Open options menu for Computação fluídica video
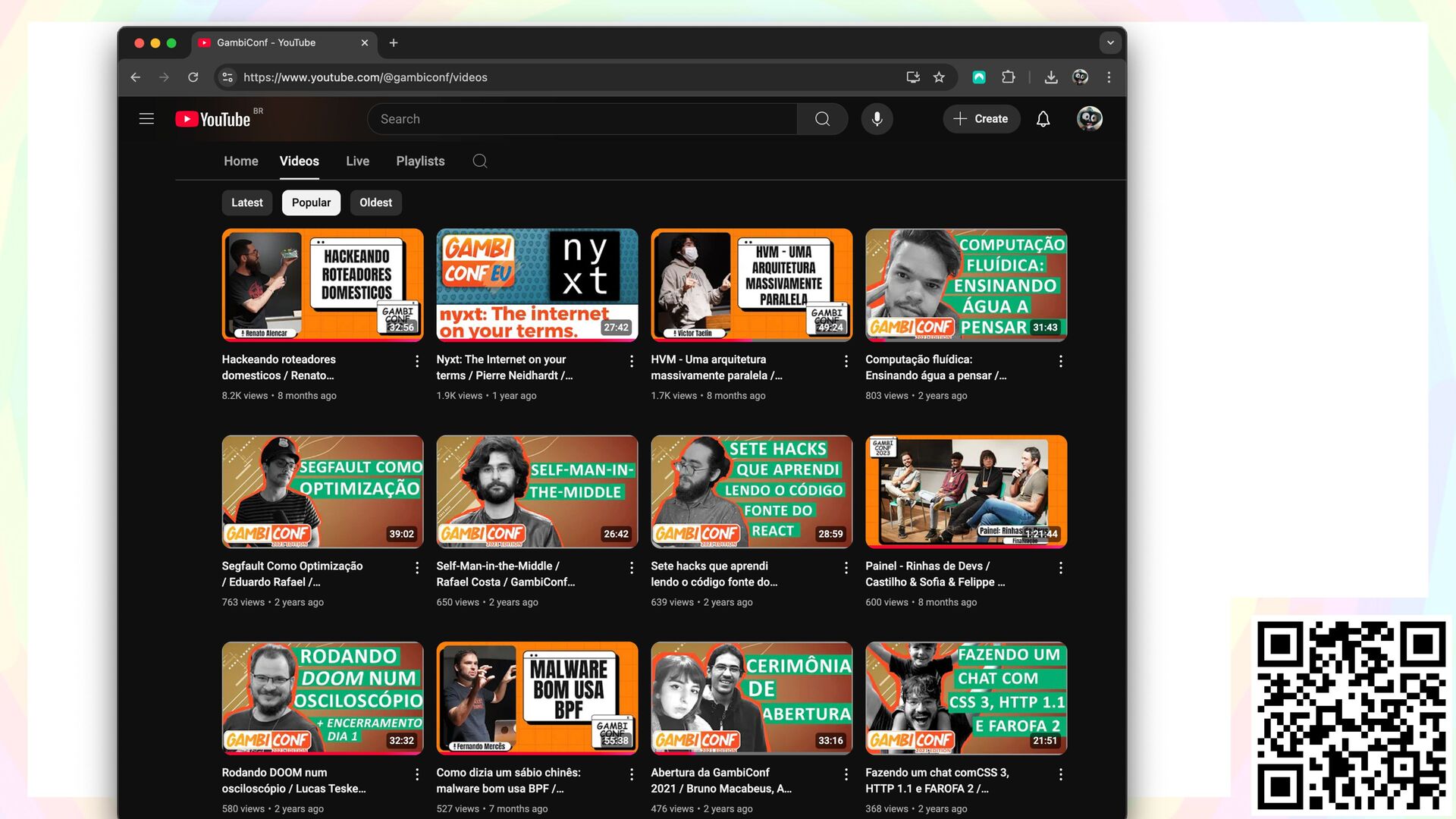The width and height of the screenshot is (1456, 819). [1061, 362]
